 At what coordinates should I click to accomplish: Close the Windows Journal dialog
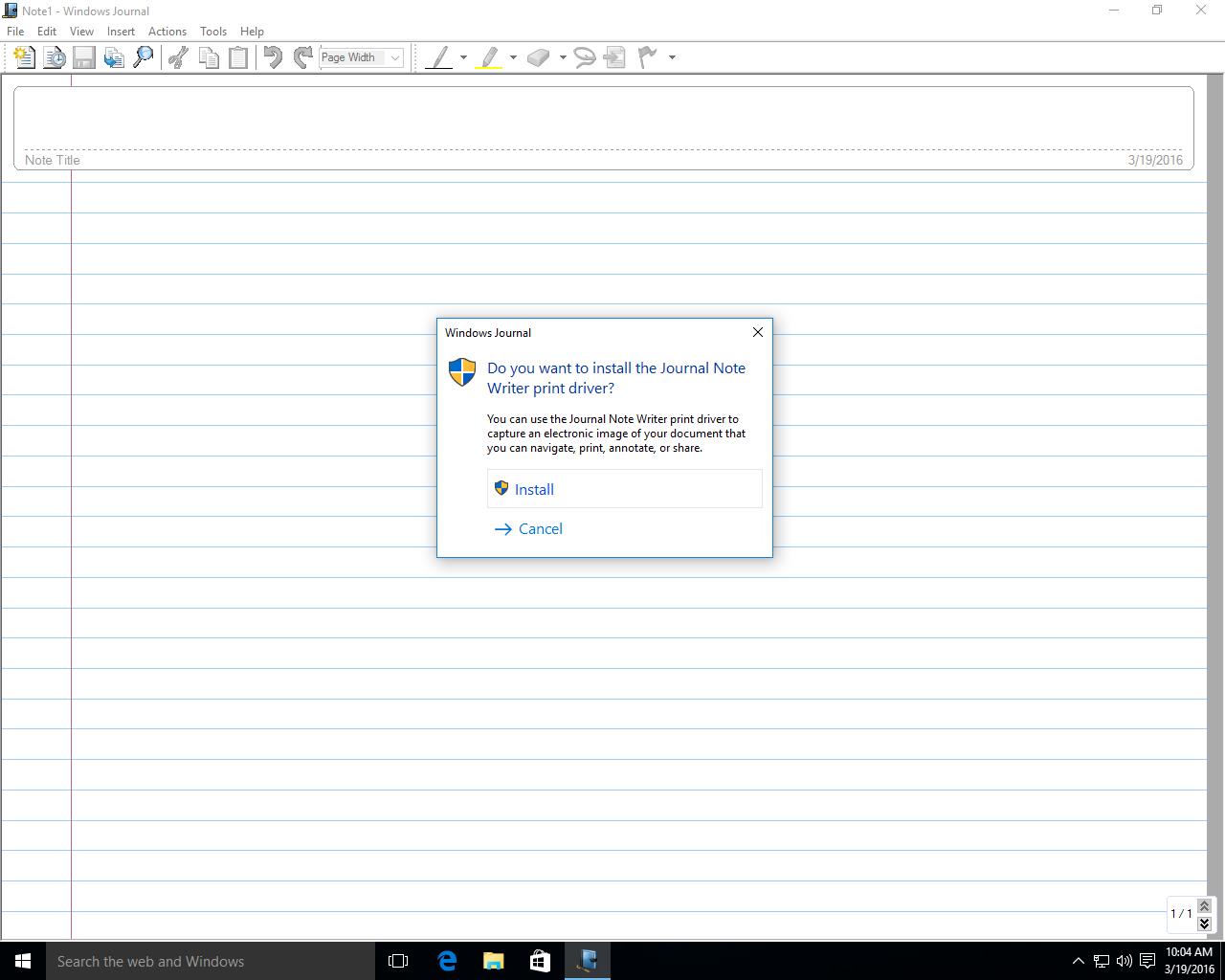click(x=758, y=332)
